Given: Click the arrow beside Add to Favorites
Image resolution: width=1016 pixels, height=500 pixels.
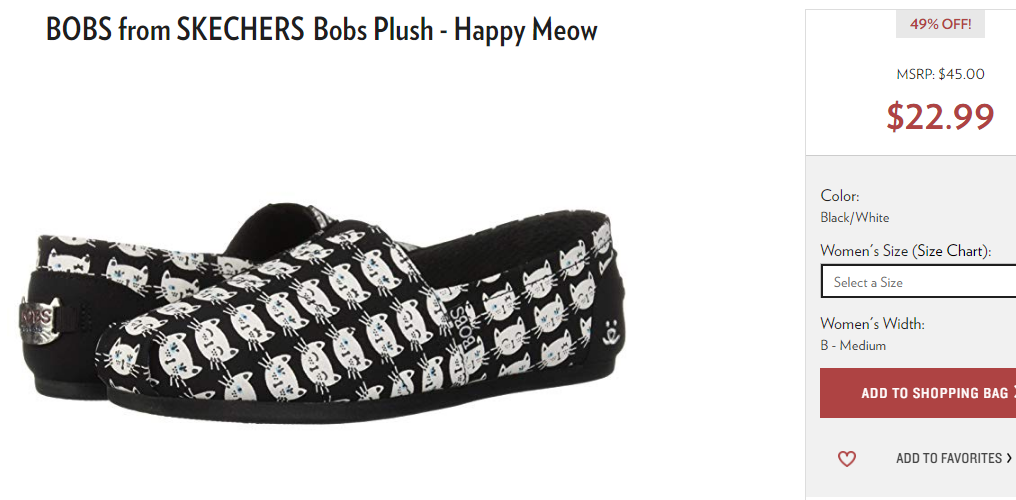Looking at the screenshot, I should [x=1009, y=458].
